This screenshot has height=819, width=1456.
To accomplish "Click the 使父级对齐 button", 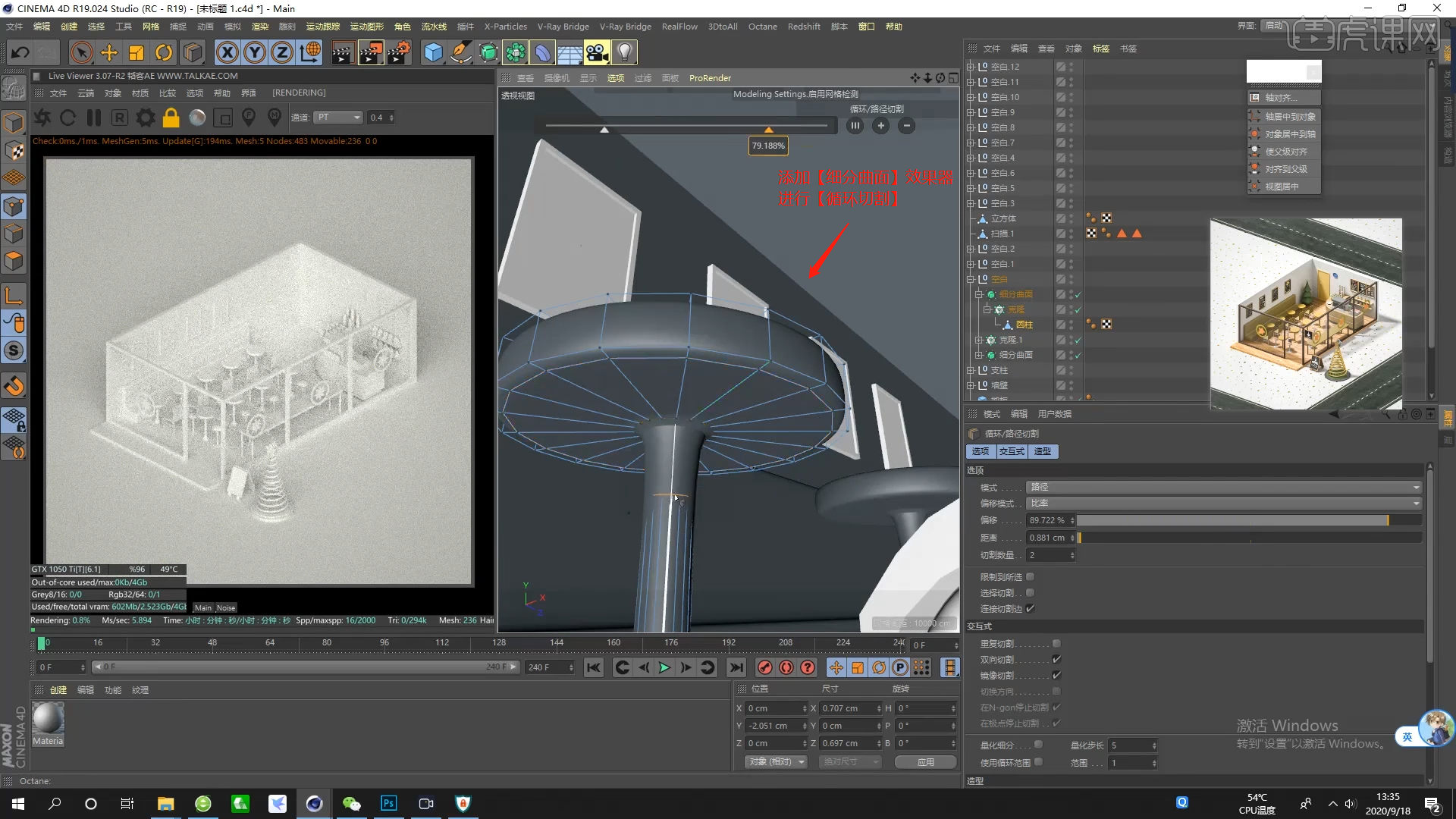I will tap(1284, 152).
